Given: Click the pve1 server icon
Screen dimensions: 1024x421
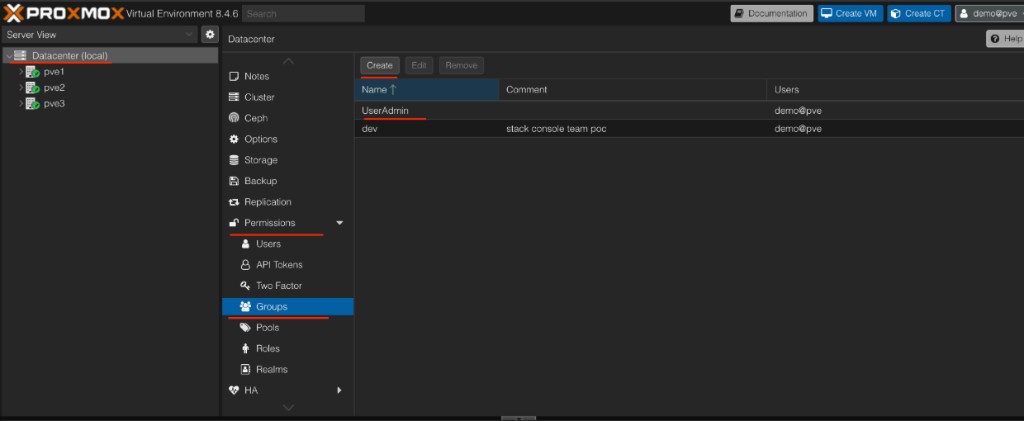Looking at the screenshot, I should [x=33, y=72].
